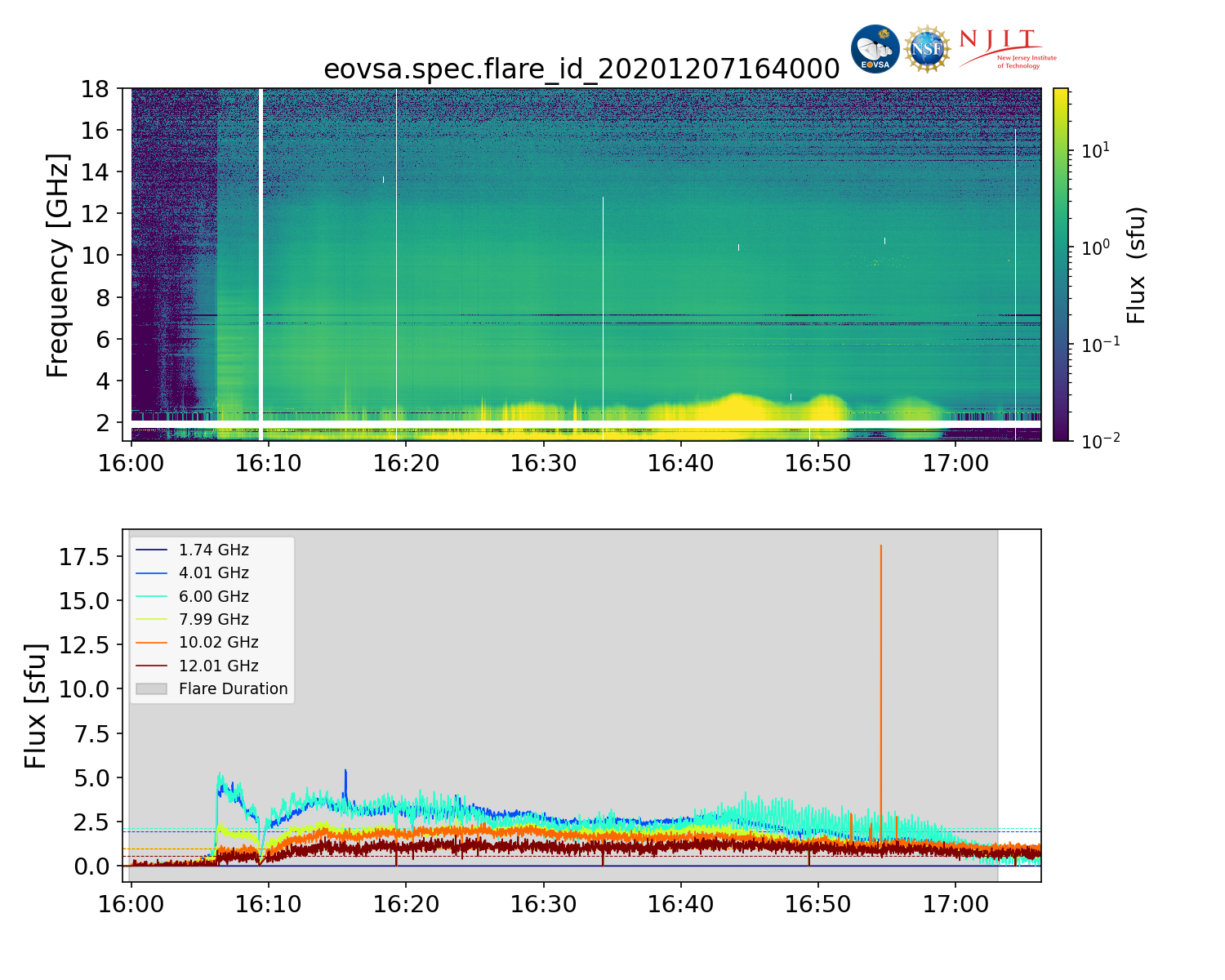Click the 17.5 tick on the flux axis
Viewport: 1225px width, 980px height.
pyautogui.click(x=85, y=557)
